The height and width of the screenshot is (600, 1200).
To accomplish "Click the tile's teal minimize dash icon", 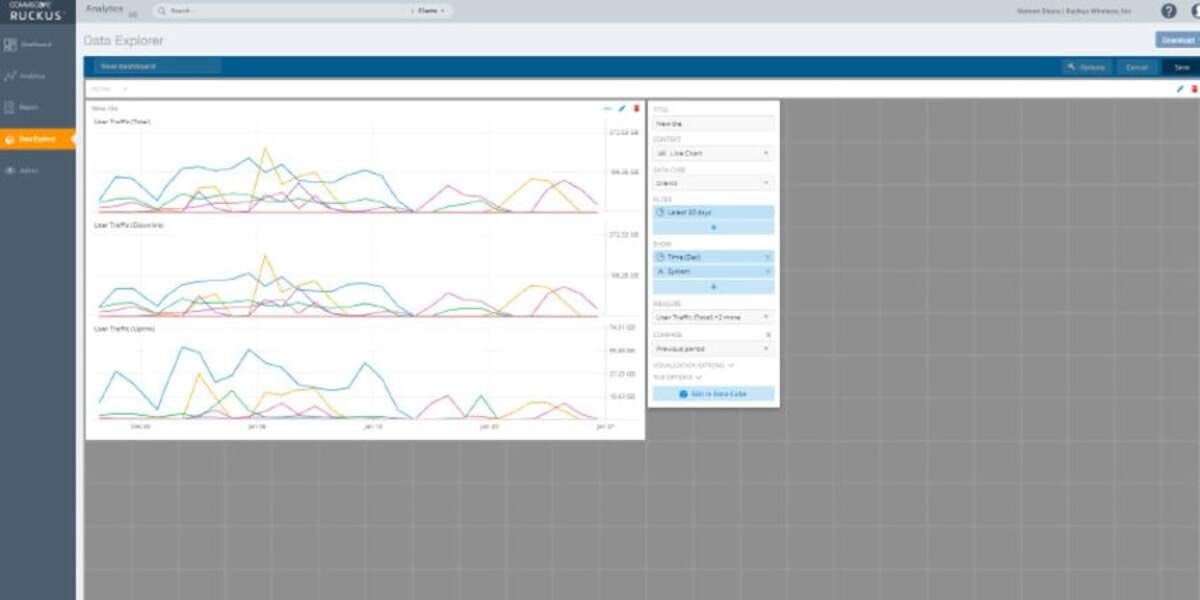I will tap(607, 108).
